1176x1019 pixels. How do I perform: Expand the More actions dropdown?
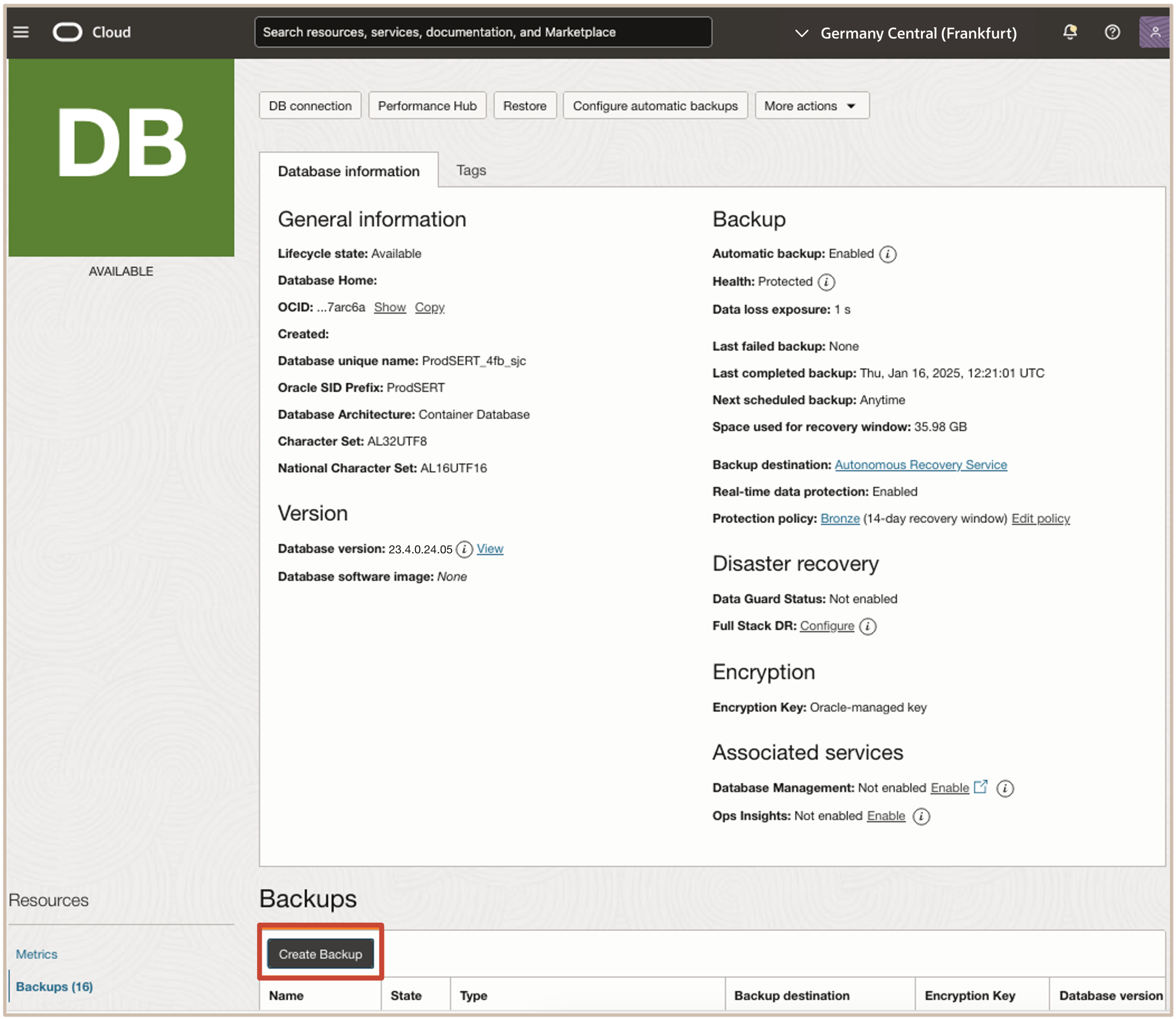pos(811,106)
